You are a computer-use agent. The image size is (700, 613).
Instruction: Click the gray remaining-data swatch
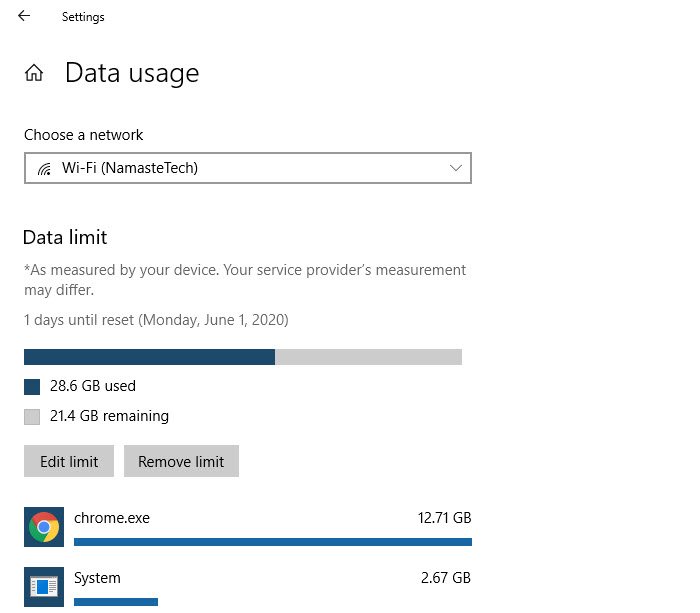[x=32, y=417]
